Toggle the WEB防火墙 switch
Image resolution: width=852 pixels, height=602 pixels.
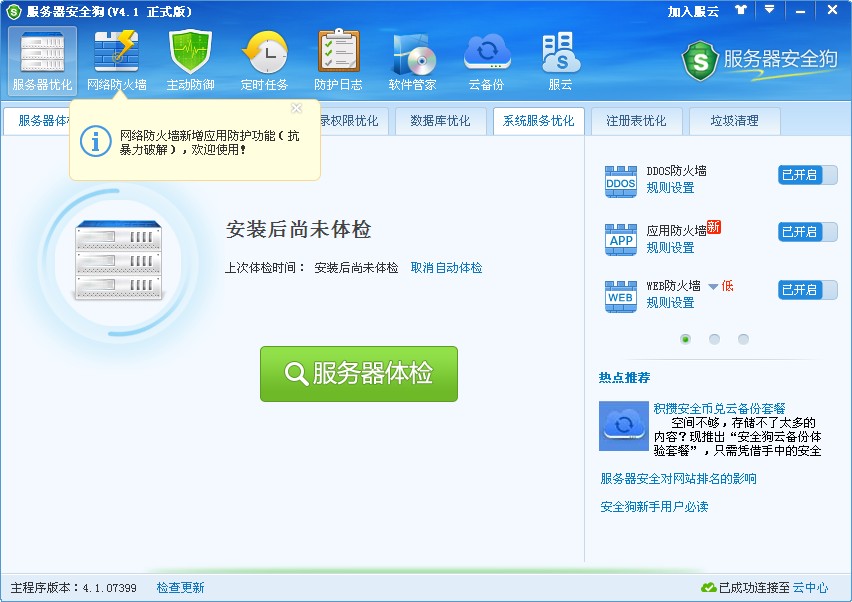pyautogui.click(x=807, y=290)
